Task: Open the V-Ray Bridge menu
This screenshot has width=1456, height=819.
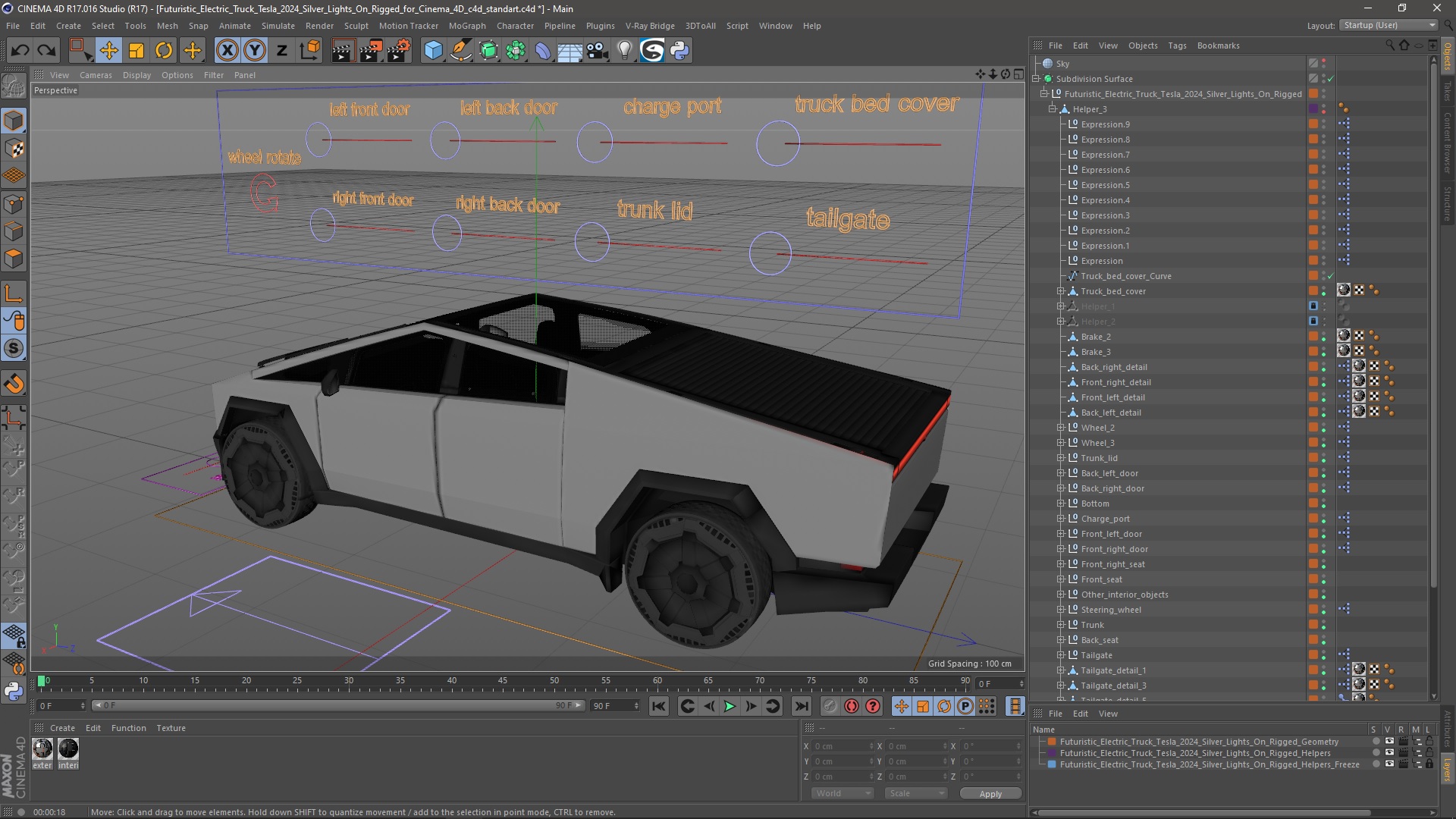Action: click(650, 26)
